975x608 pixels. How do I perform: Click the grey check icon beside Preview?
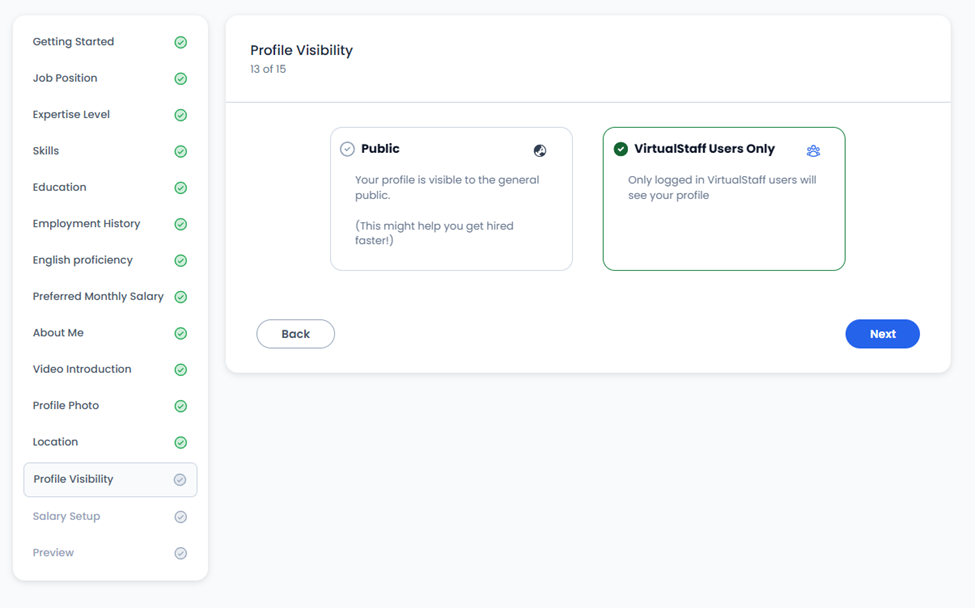(x=180, y=553)
